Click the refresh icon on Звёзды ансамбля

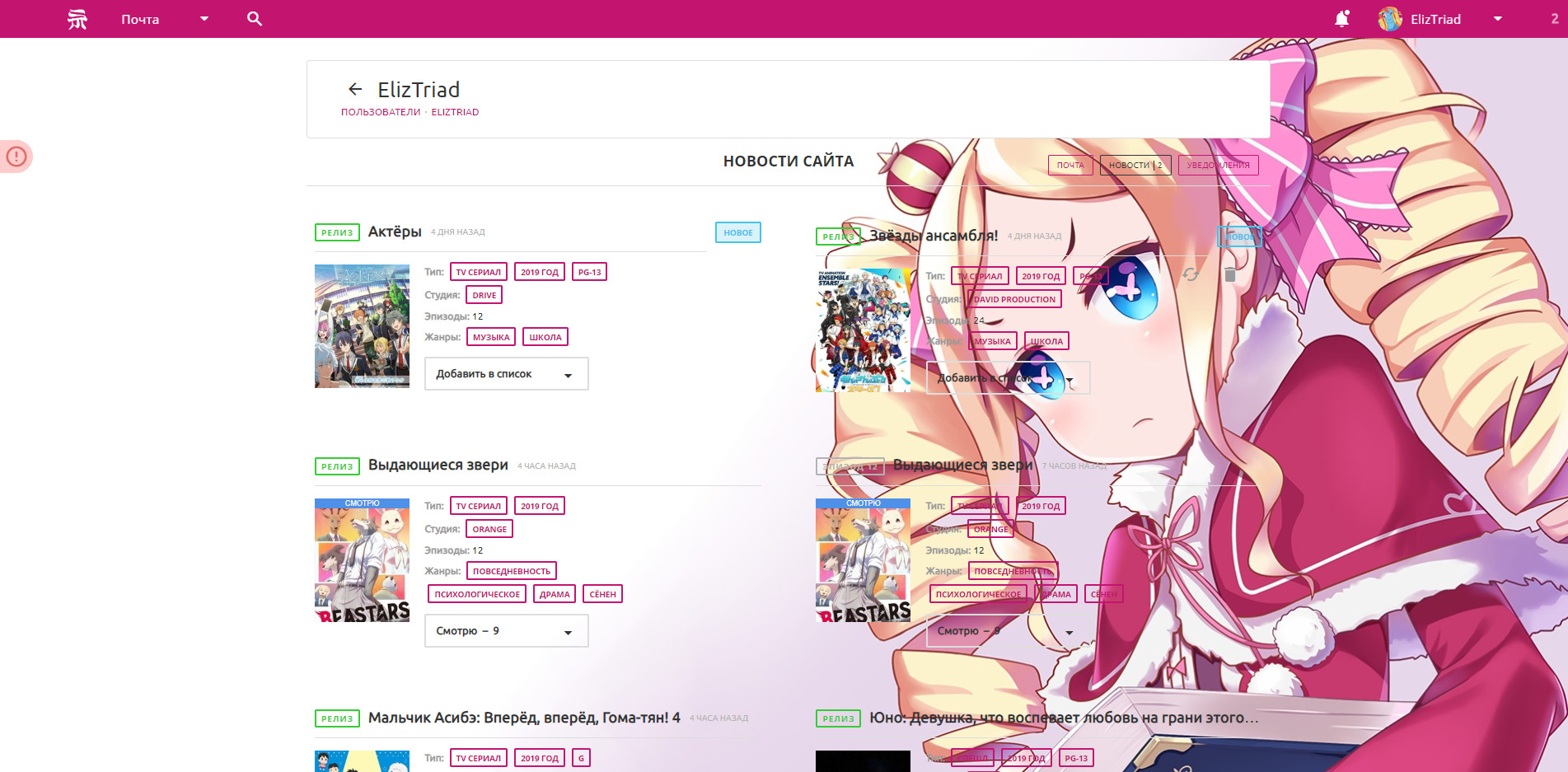click(x=1191, y=274)
